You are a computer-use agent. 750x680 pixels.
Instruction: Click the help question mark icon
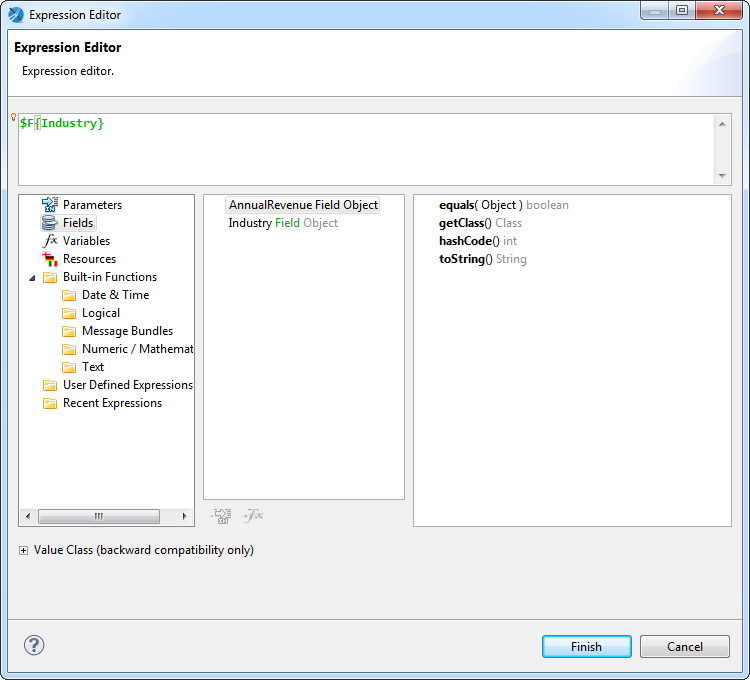34,645
